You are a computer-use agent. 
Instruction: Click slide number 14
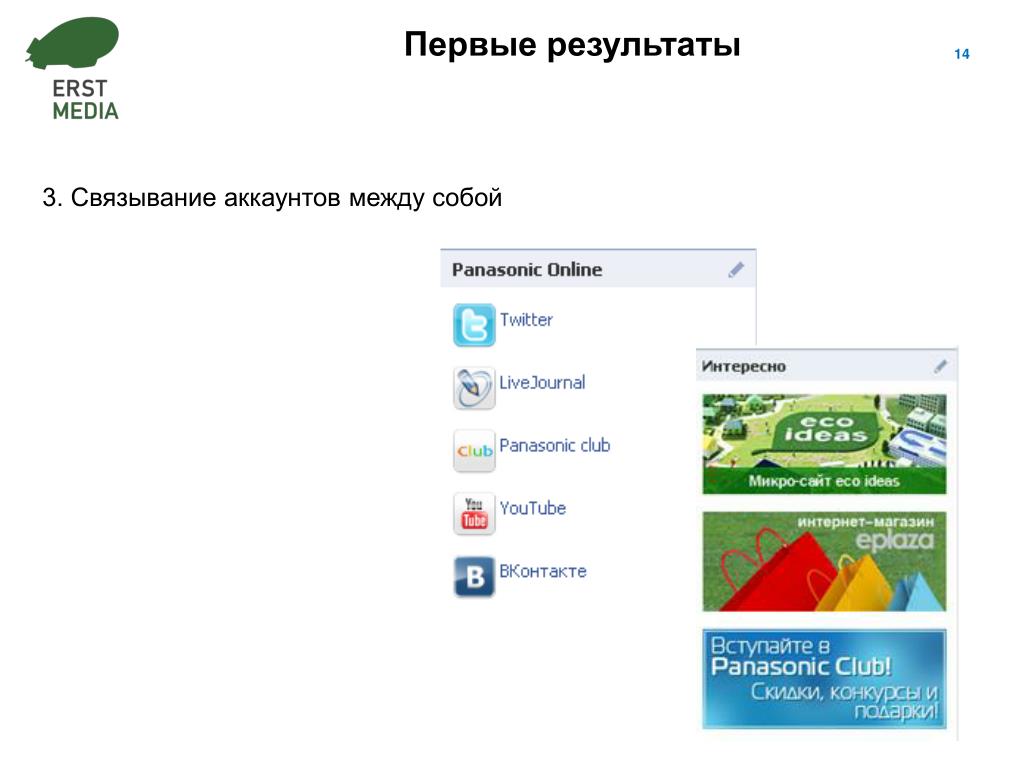[961, 54]
